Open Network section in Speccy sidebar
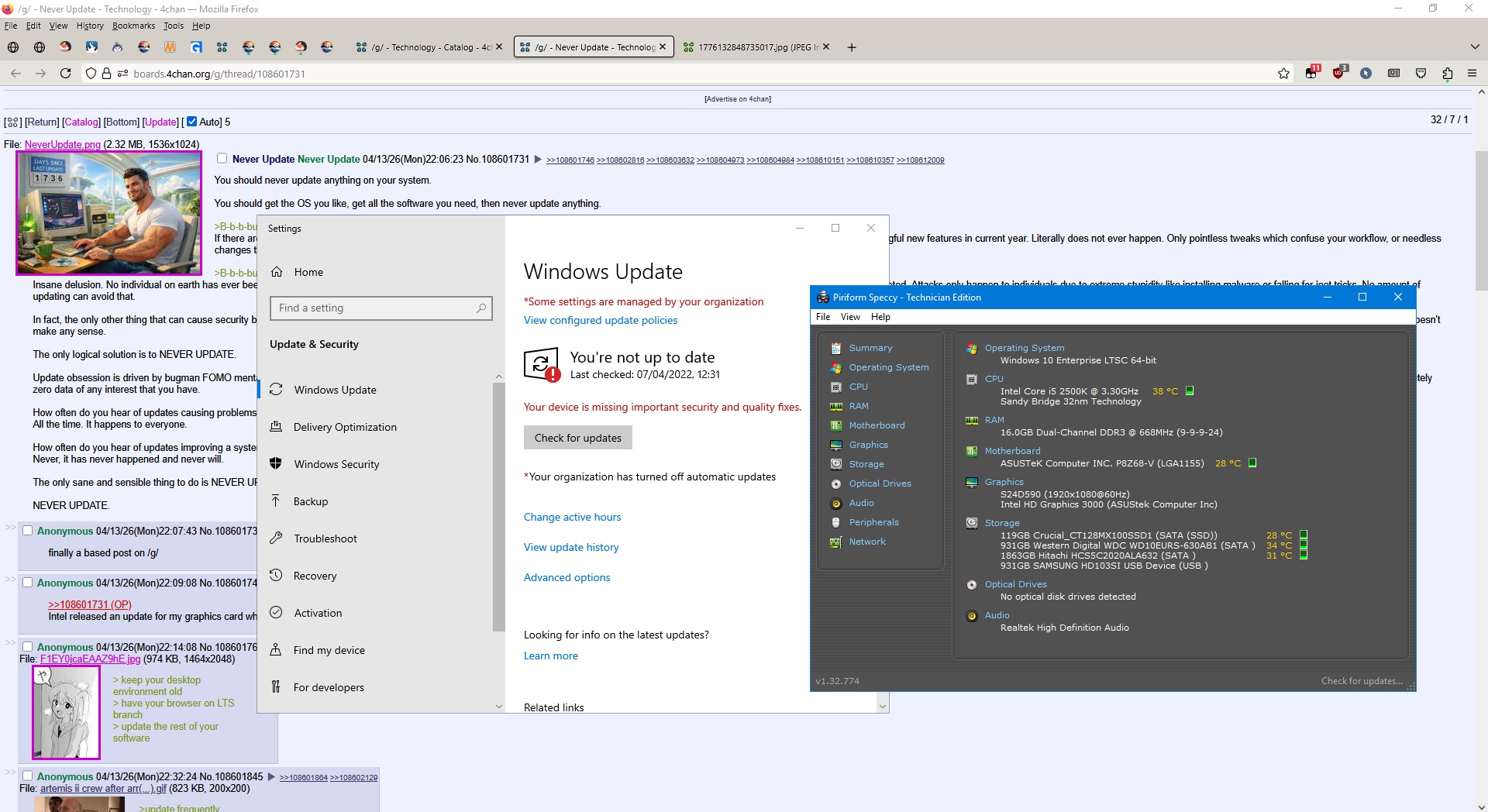The height and width of the screenshot is (812, 1488). click(866, 542)
